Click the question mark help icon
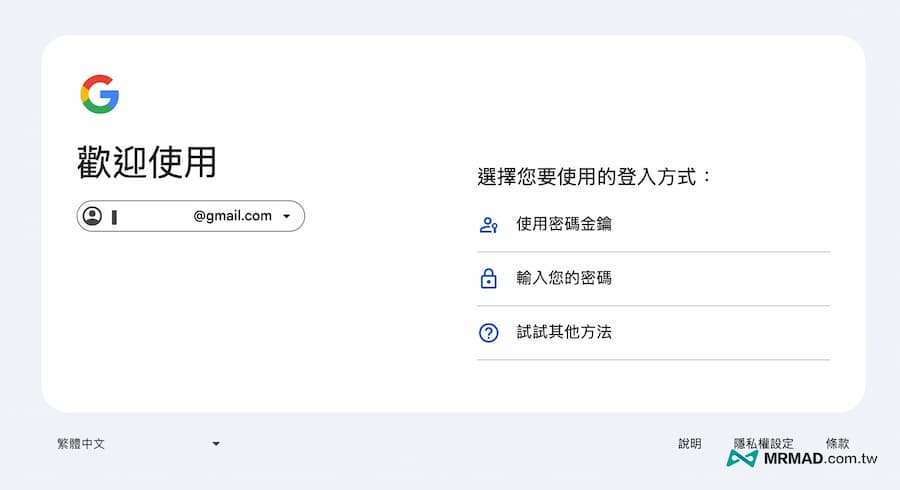 (x=488, y=333)
